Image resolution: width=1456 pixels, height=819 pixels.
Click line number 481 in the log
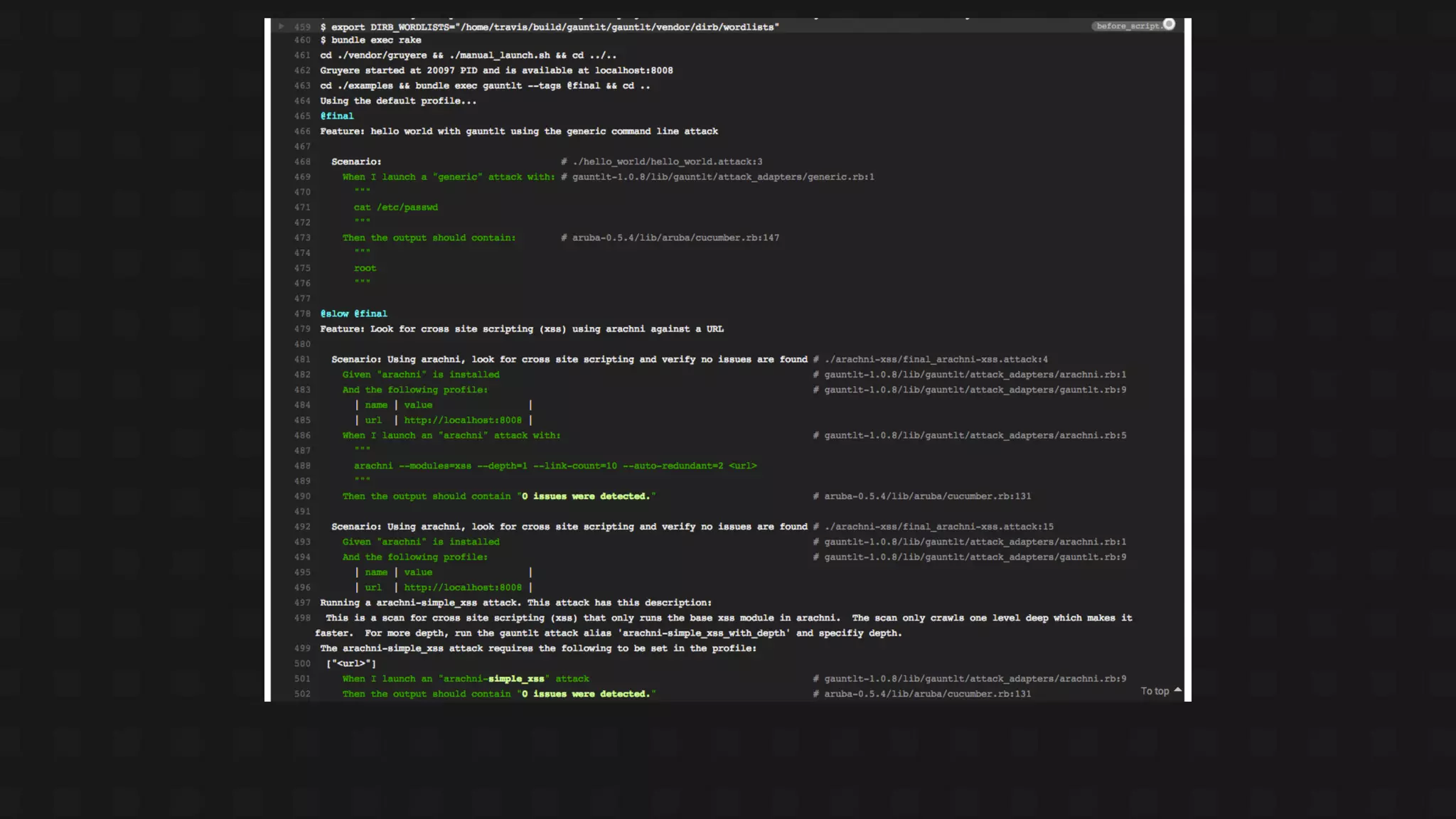pos(302,360)
